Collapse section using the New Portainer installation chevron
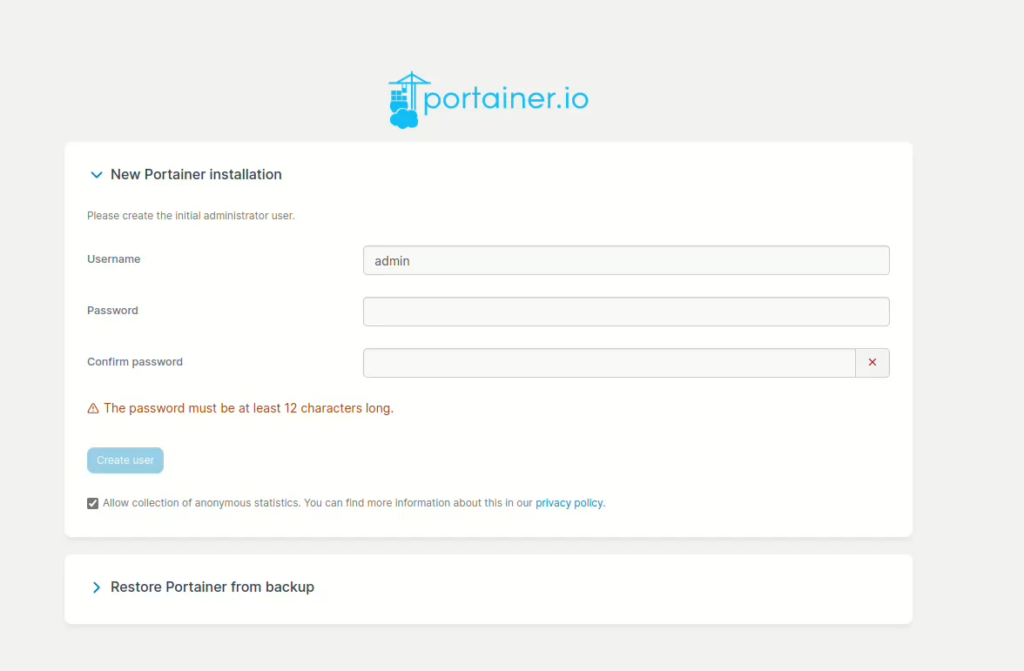This screenshot has height=671, width=1024. (96, 175)
